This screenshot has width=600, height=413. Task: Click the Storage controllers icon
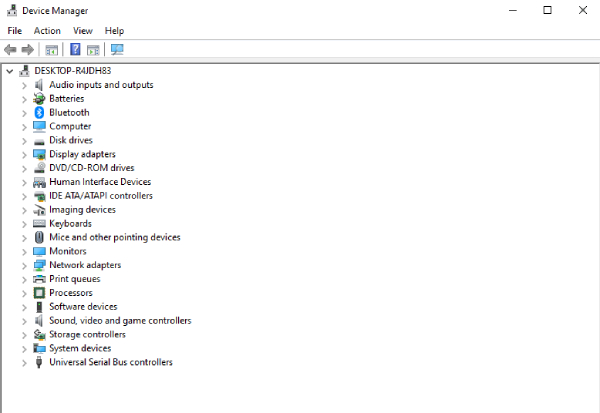pos(39,335)
